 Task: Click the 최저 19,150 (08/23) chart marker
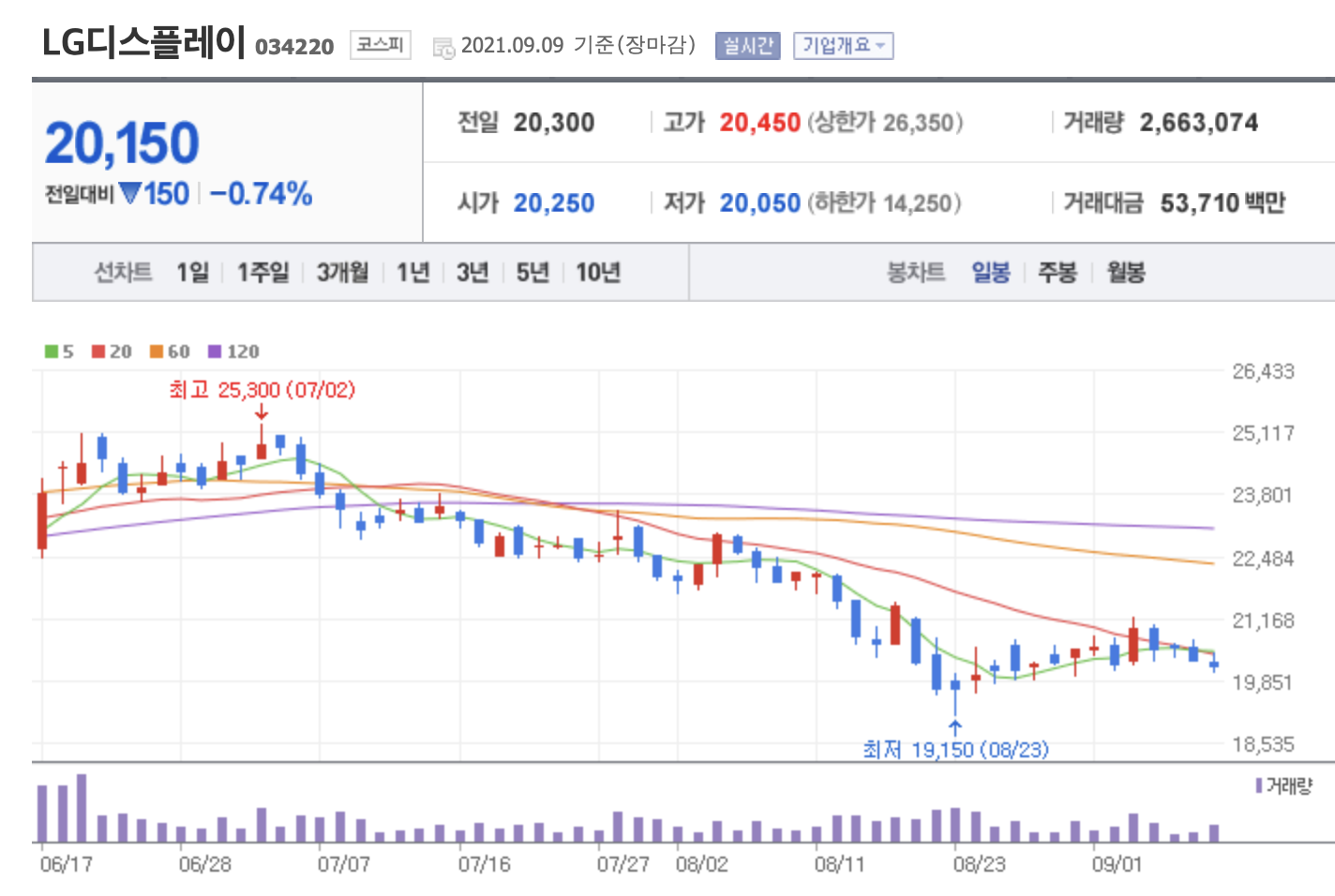click(955, 749)
